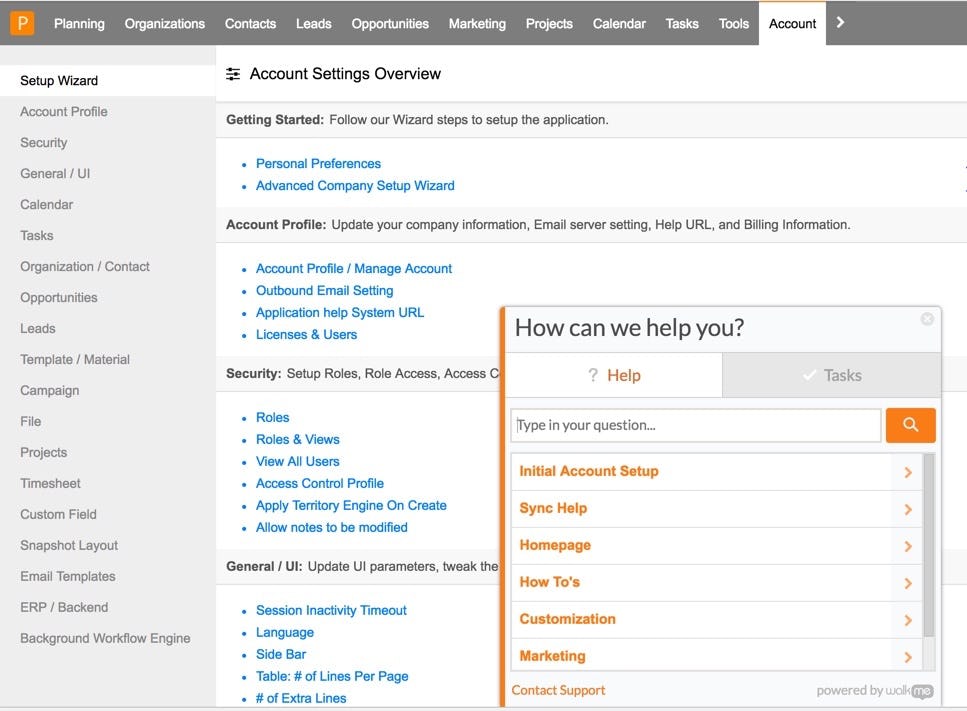Open Table: # of Lines Per Page link
Screen dimensions: 967x711
coord(332,676)
